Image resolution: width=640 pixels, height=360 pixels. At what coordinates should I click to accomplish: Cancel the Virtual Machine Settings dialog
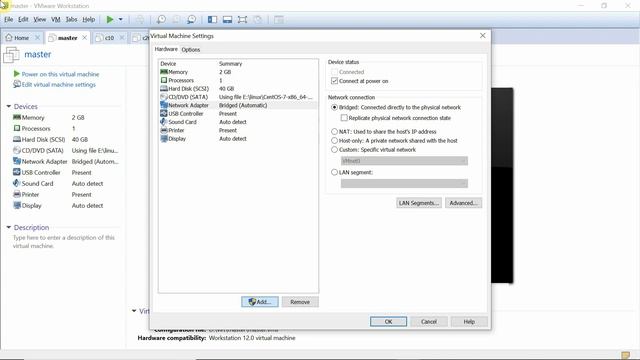pos(429,322)
